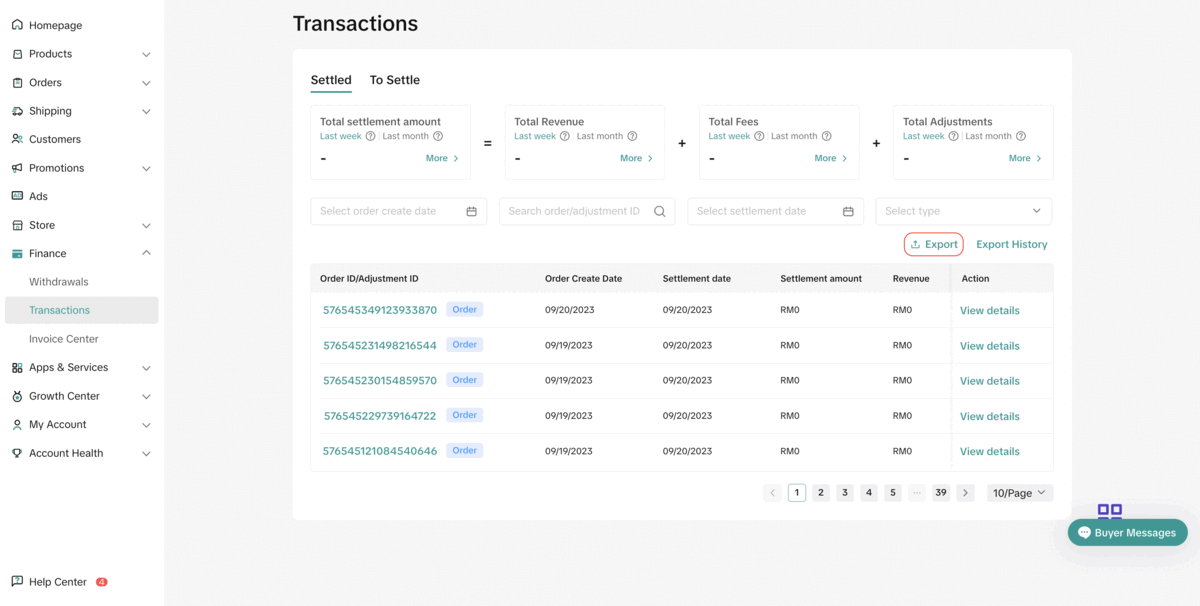Click the calendar icon in settlement date field
The height and width of the screenshot is (606, 1200).
tap(848, 211)
